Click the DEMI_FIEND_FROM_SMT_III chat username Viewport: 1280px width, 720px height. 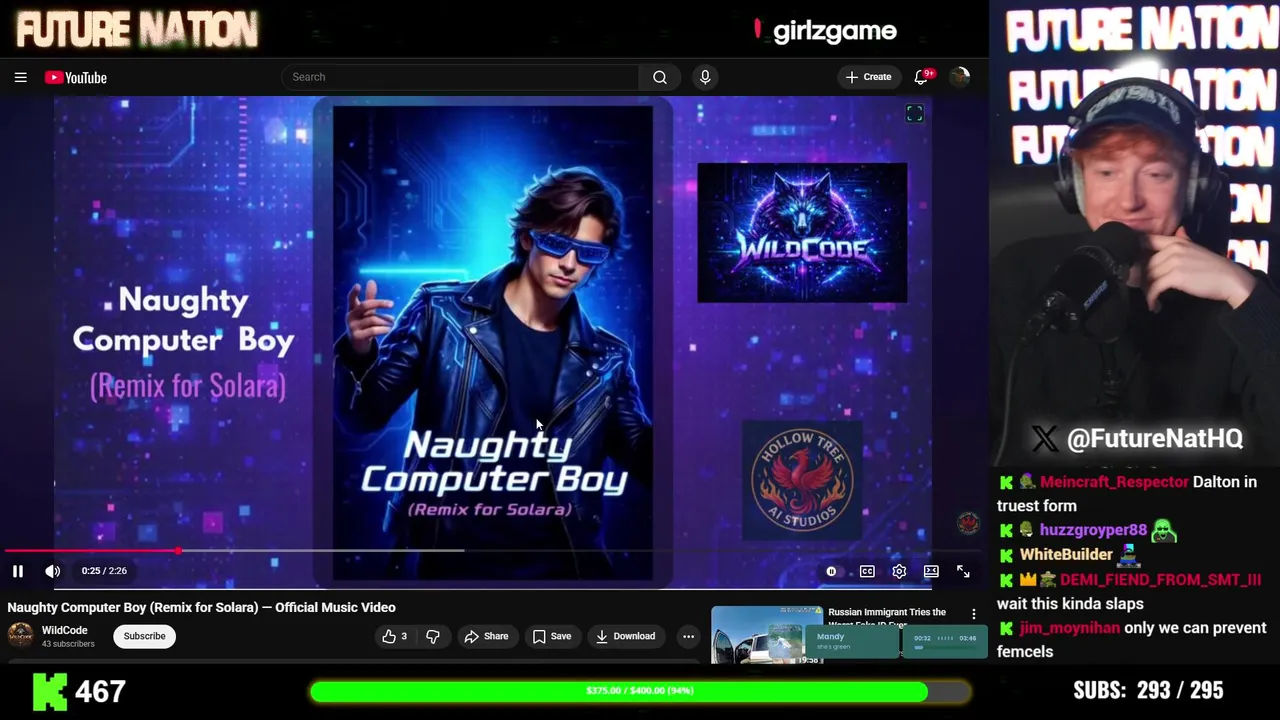point(1160,579)
